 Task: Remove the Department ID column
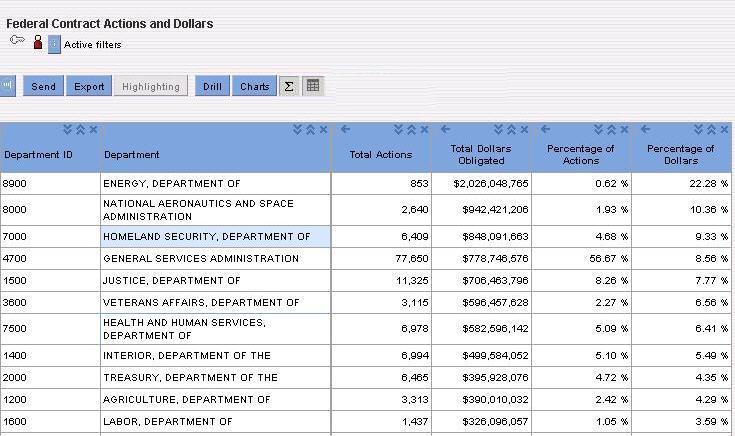click(x=93, y=129)
